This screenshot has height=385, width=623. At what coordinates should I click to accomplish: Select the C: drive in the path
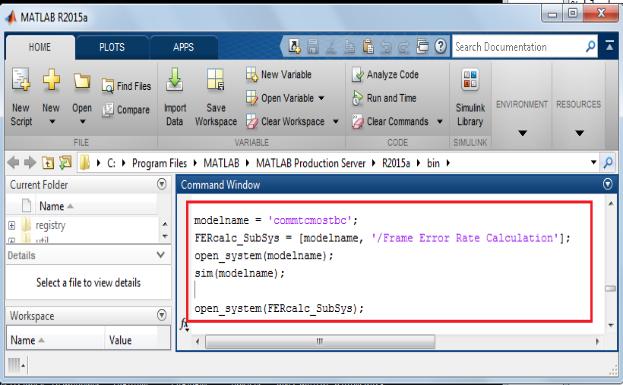(x=111, y=163)
